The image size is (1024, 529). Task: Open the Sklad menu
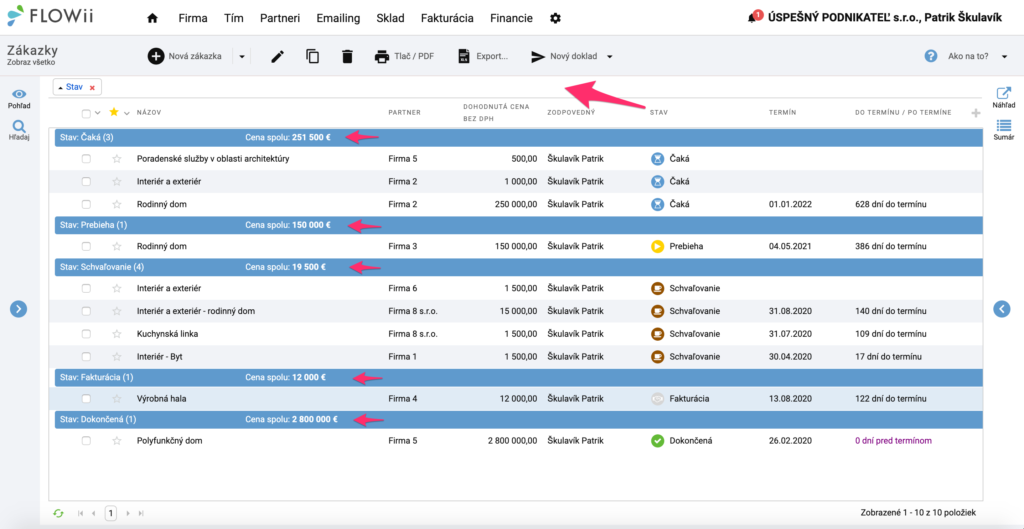(x=391, y=18)
